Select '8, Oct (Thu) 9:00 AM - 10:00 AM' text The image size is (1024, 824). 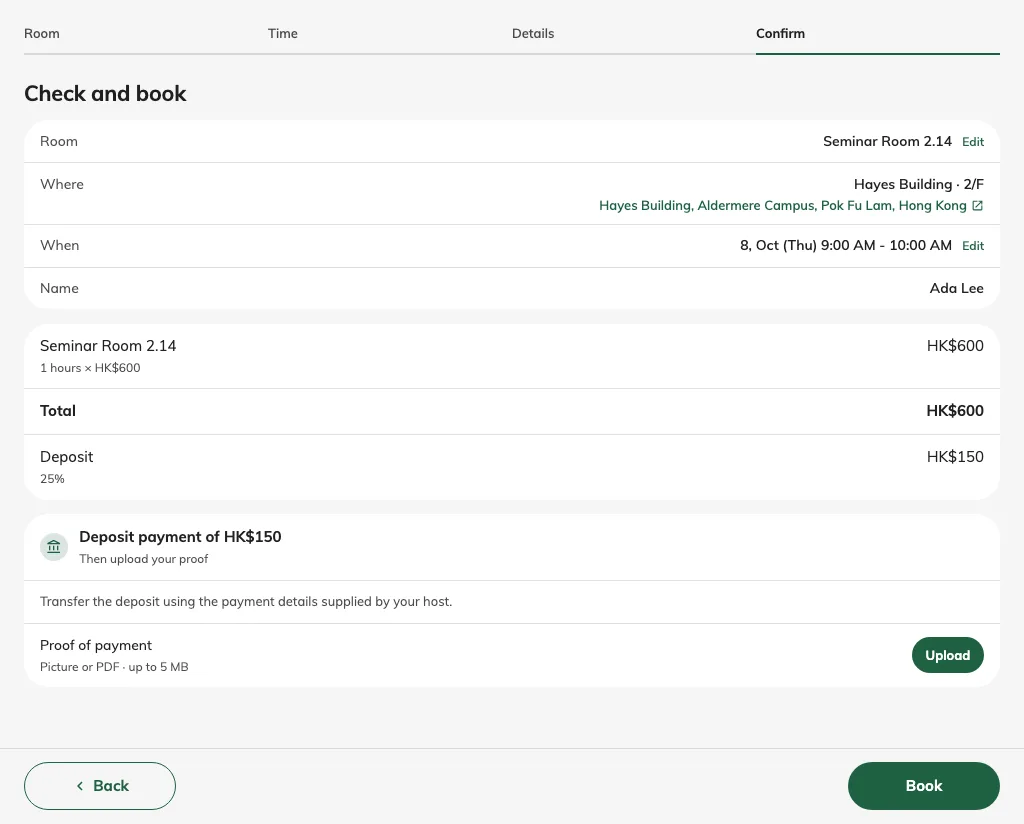coord(846,246)
